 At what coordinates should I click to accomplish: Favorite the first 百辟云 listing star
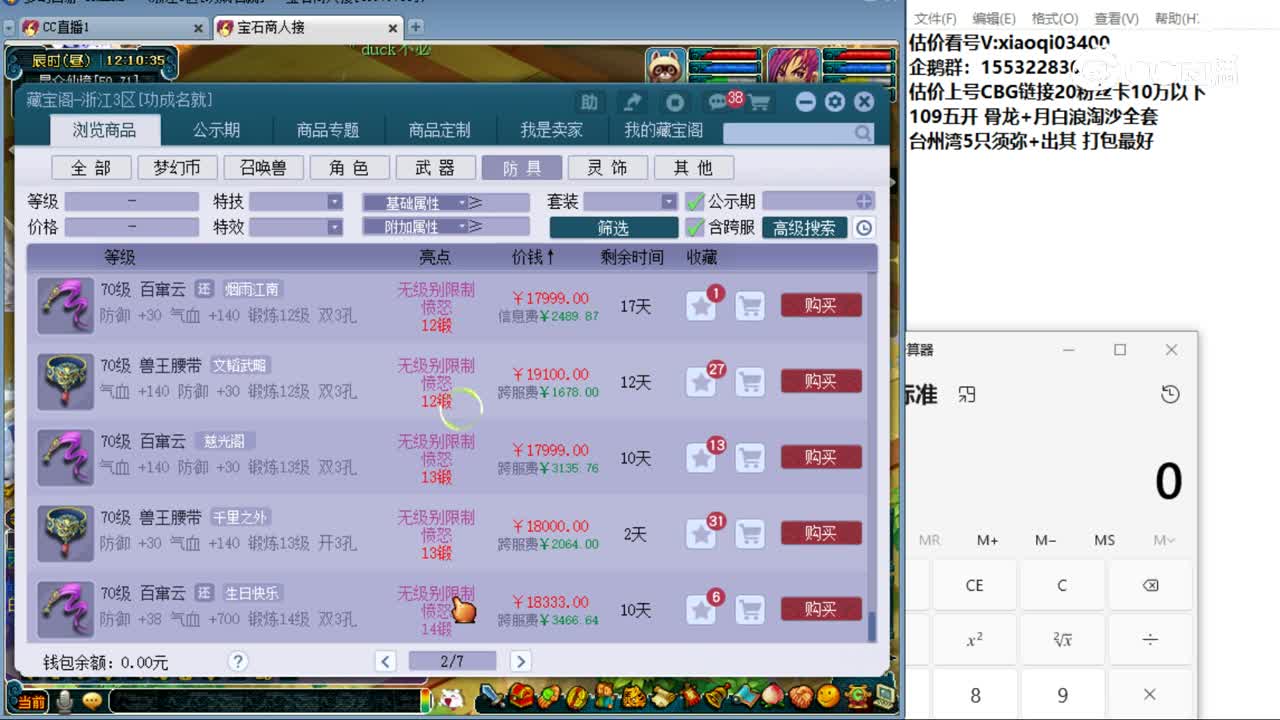pos(700,307)
